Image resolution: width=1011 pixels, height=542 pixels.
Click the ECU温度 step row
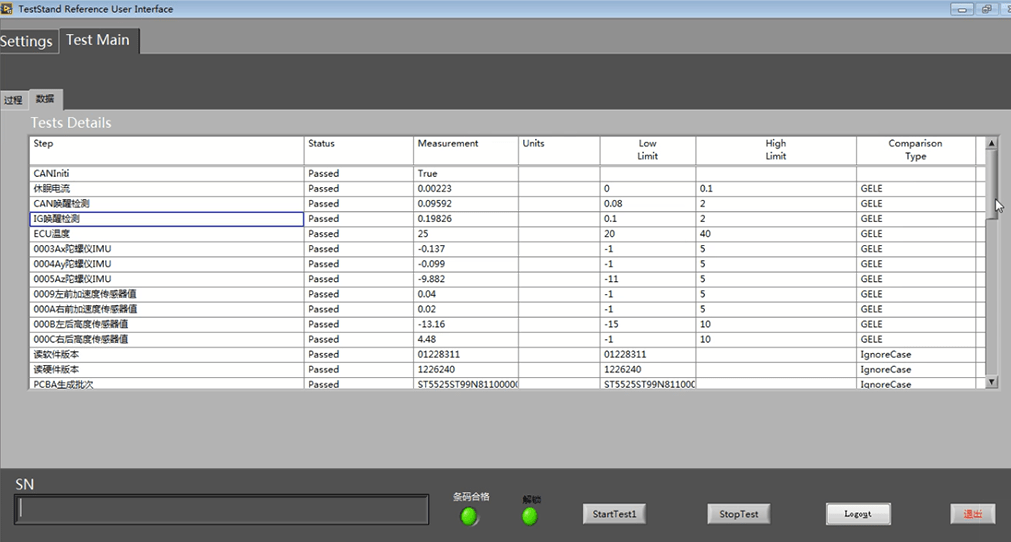166,234
